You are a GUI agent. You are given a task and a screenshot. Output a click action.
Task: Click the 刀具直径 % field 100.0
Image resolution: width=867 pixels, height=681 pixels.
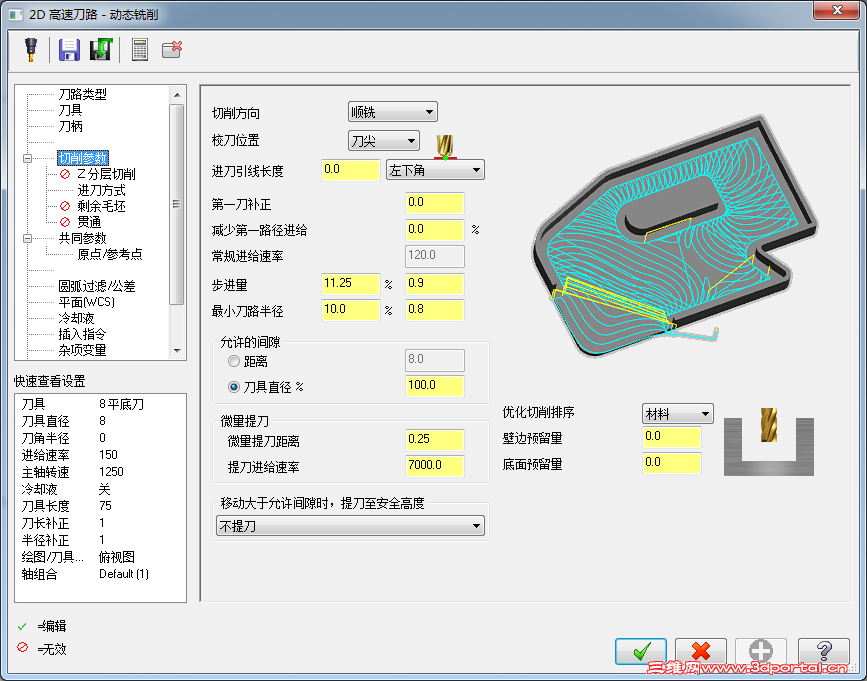435,385
